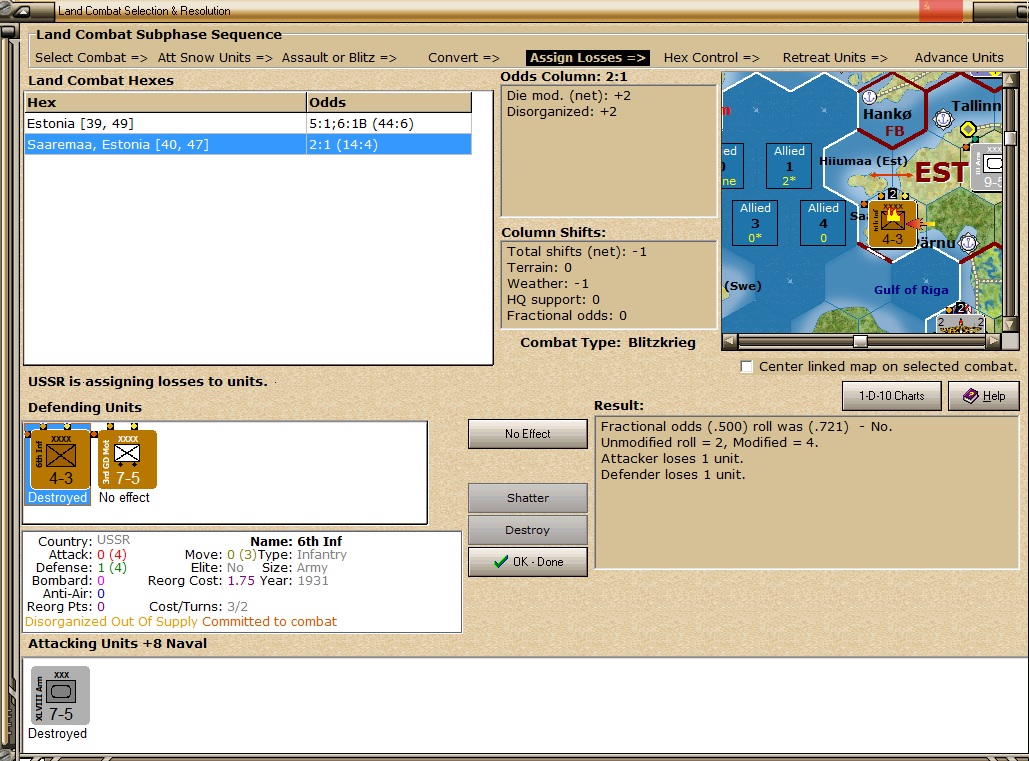Click the Pärnu port icon on map
1029x761 pixels.
point(969,242)
